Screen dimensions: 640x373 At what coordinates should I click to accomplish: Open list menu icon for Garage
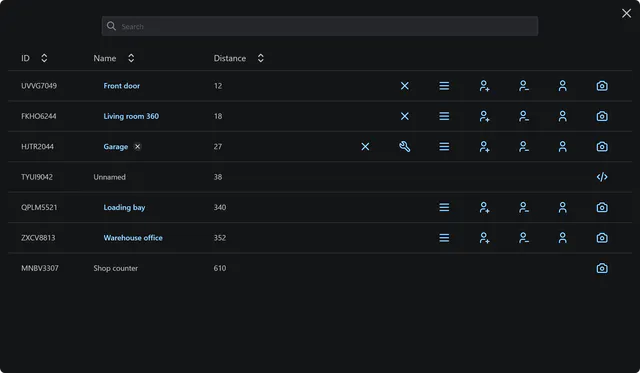(444, 147)
